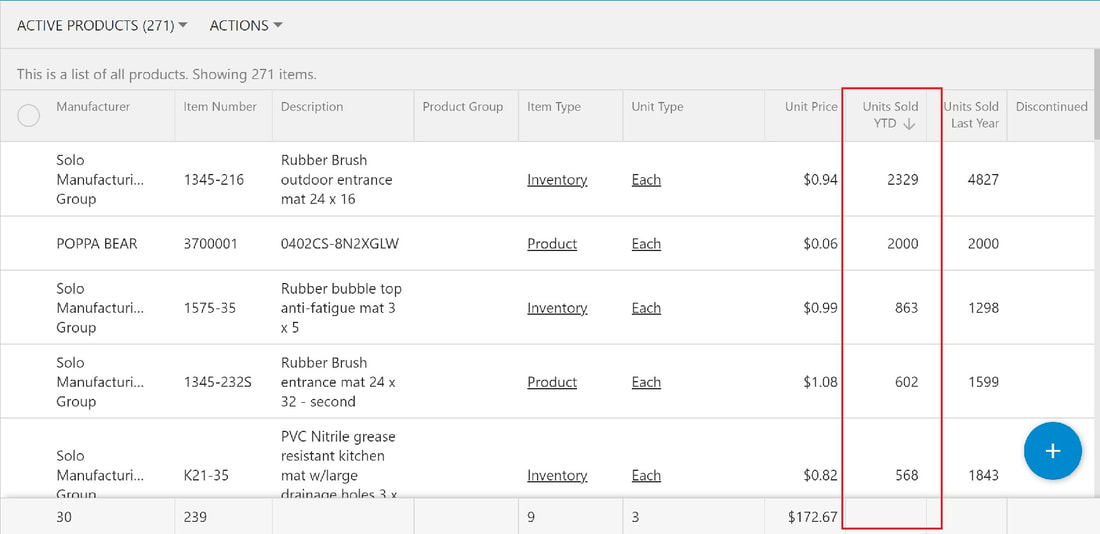Select item number 1345-232S
Viewport: 1100px width, 534px height.
pos(218,382)
